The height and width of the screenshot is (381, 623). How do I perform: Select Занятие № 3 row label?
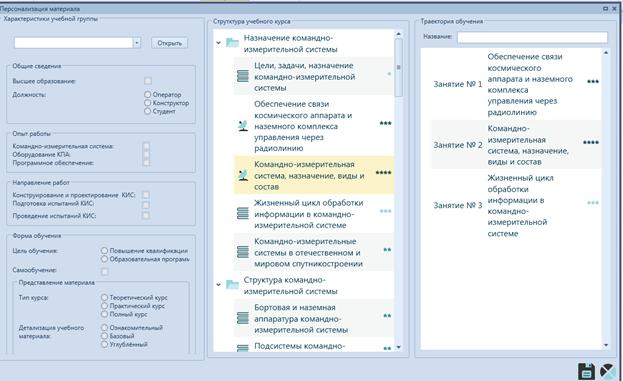[x=458, y=205]
